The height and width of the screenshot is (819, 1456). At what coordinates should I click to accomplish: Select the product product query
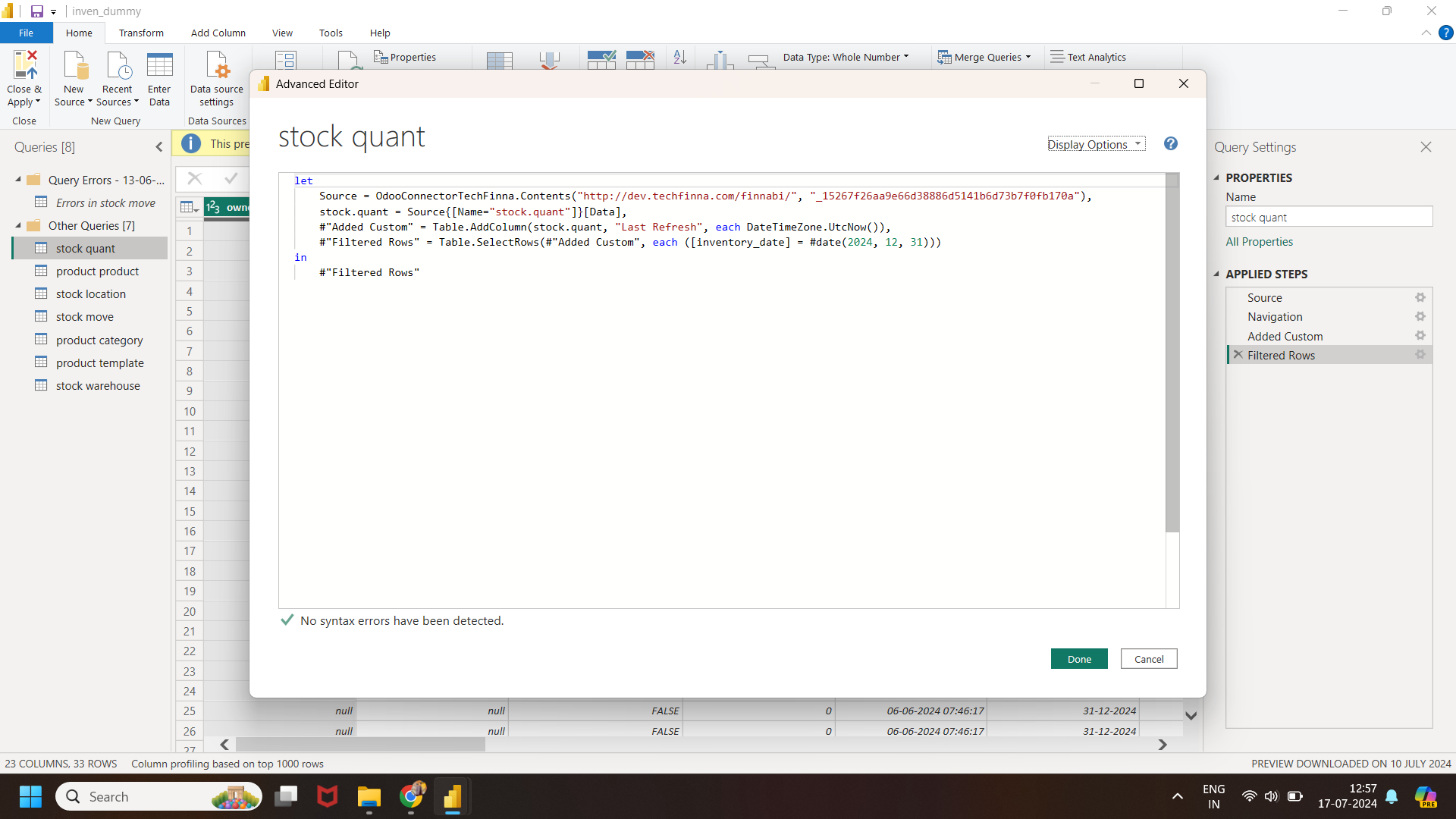(x=97, y=271)
